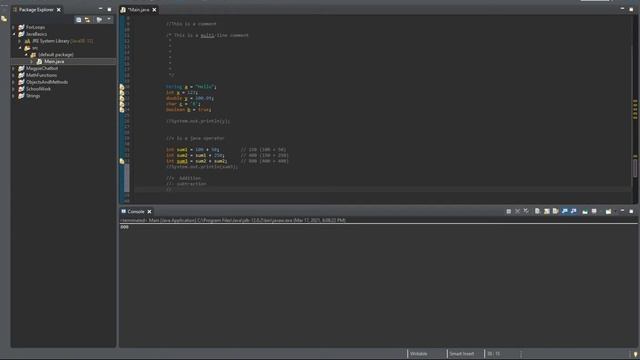Maximize the Console view
Screen dimensions: 640x360
click(631, 211)
